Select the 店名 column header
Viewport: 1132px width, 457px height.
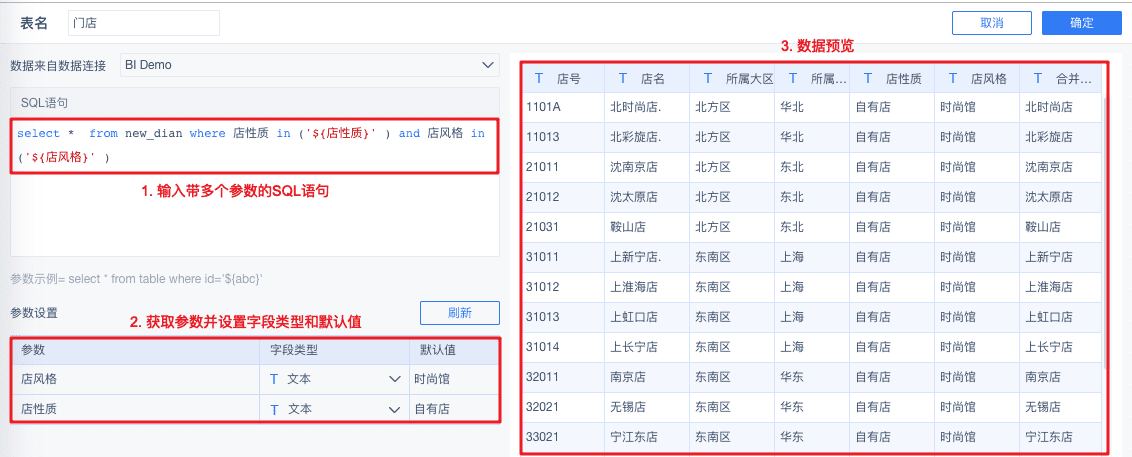tap(647, 78)
